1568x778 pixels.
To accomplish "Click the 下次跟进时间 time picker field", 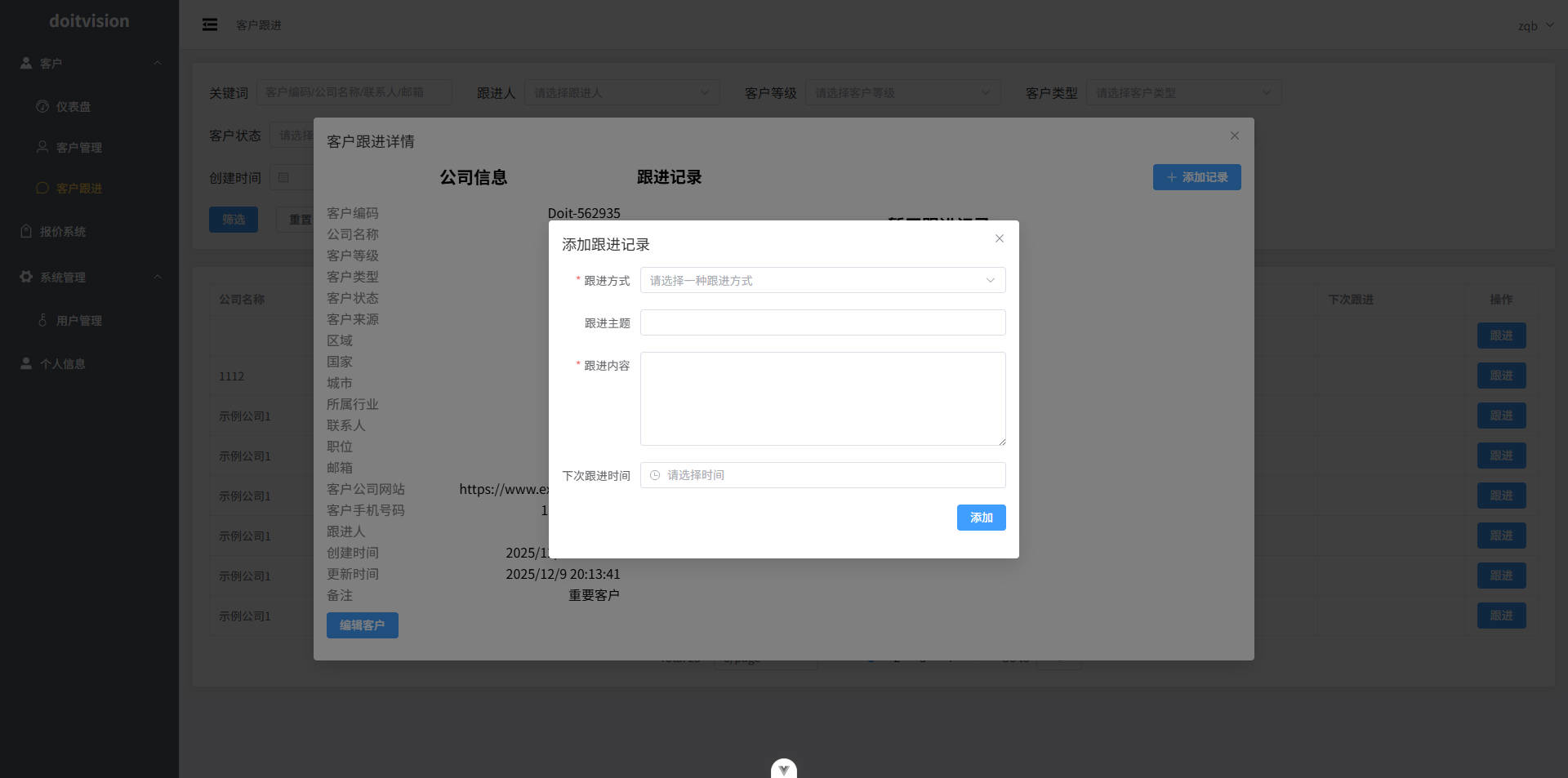I will click(x=822, y=475).
